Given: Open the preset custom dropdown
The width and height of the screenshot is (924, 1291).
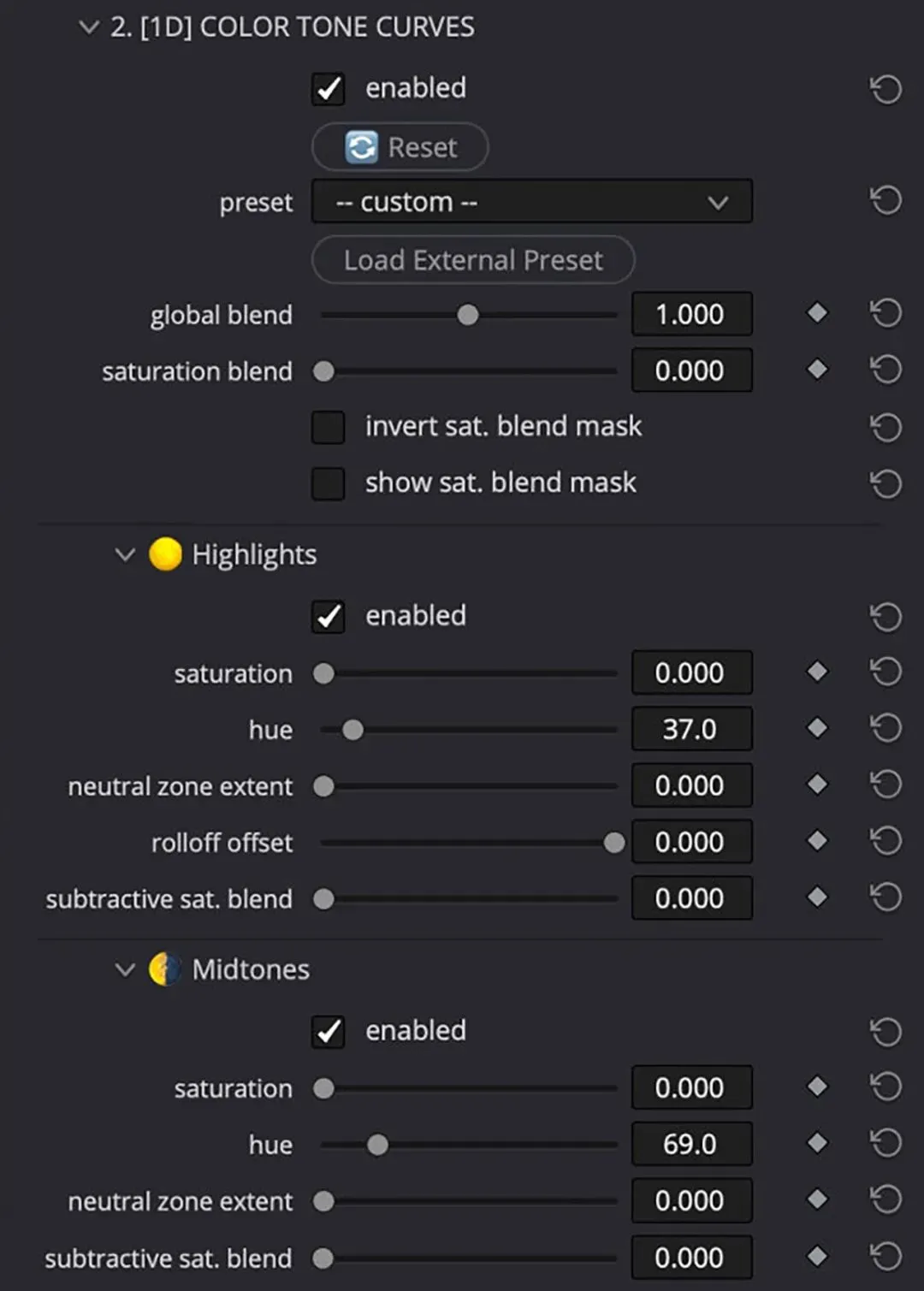Looking at the screenshot, I should click(531, 202).
